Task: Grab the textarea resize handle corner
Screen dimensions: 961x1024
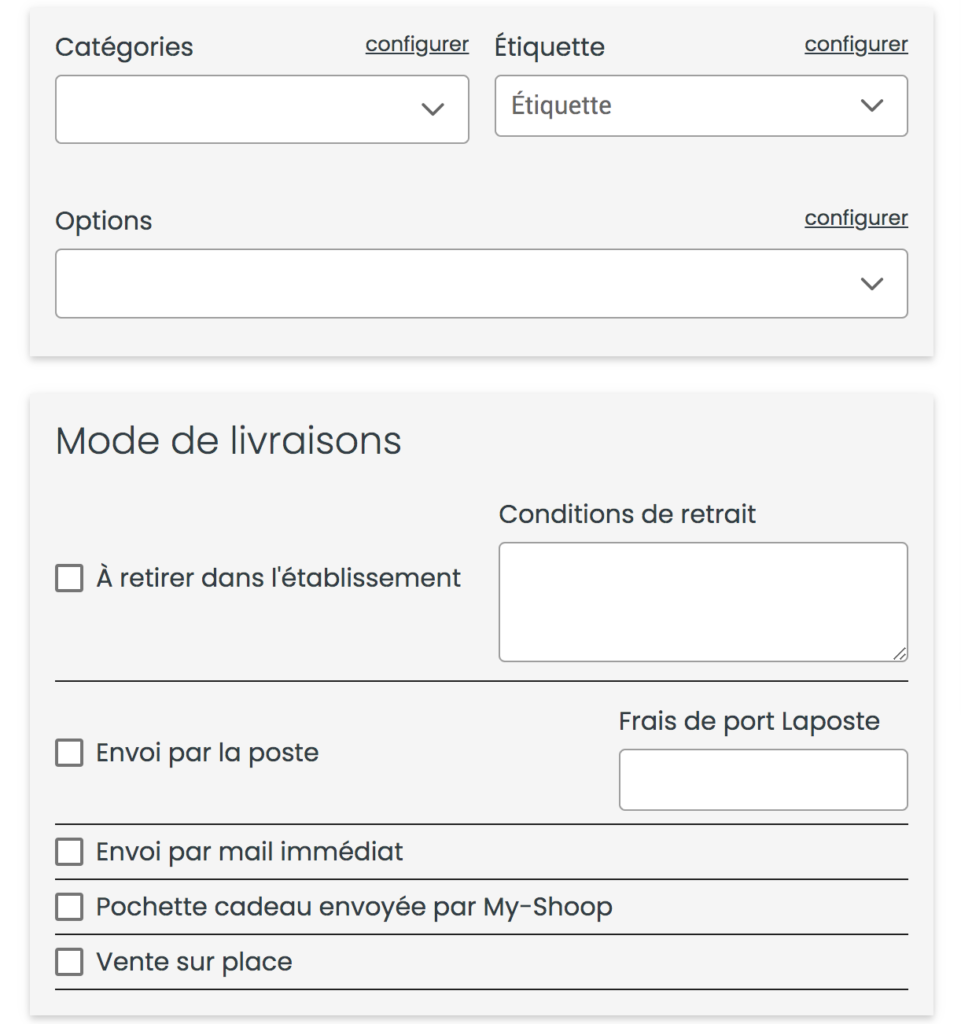Action: pyautogui.click(x=900, y=654)
